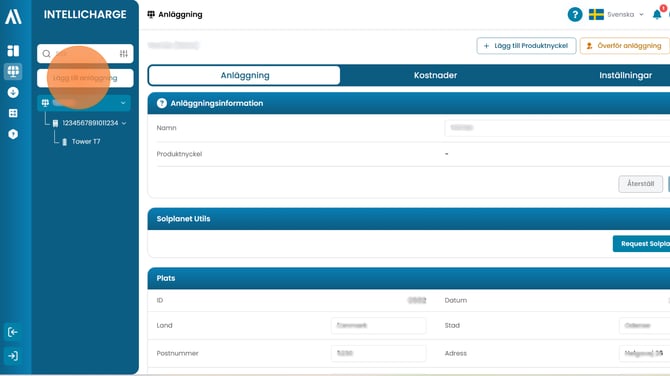Expand the 1234567891011234 node chevron
670x376 pixels.
pyautogui.click(x=124, y=123)
